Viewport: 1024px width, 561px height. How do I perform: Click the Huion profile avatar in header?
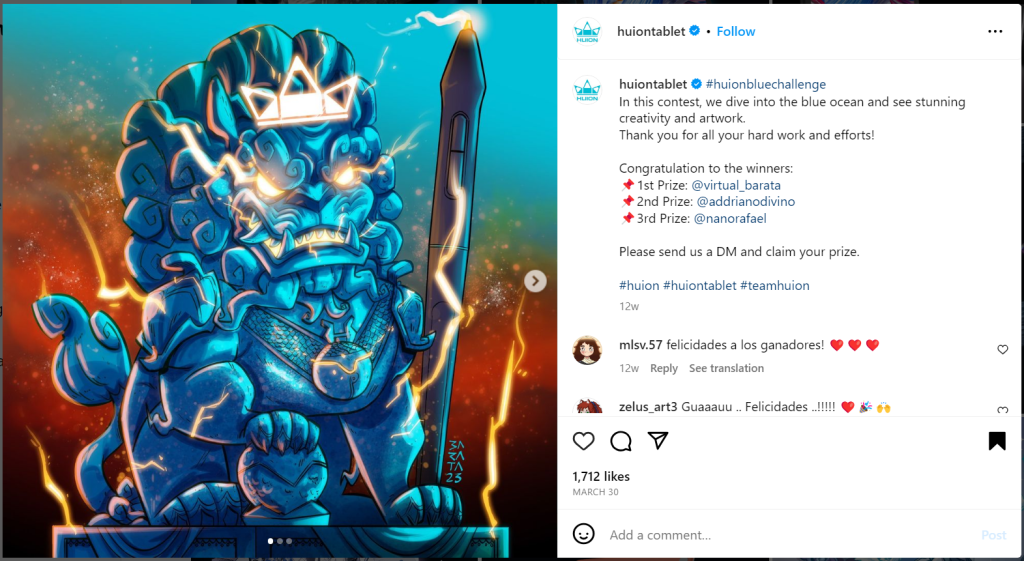tap(586, 31)
